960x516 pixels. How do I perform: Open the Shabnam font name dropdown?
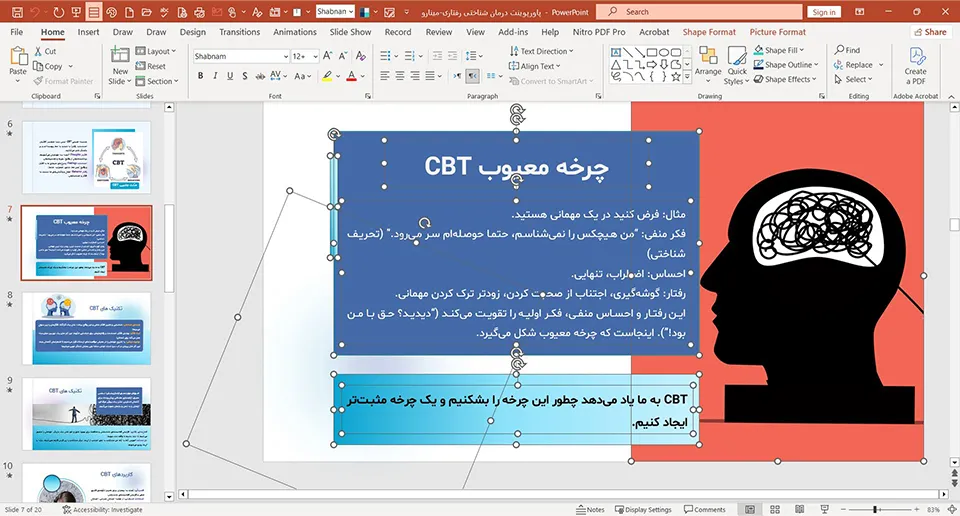click(x=285, y=56)
